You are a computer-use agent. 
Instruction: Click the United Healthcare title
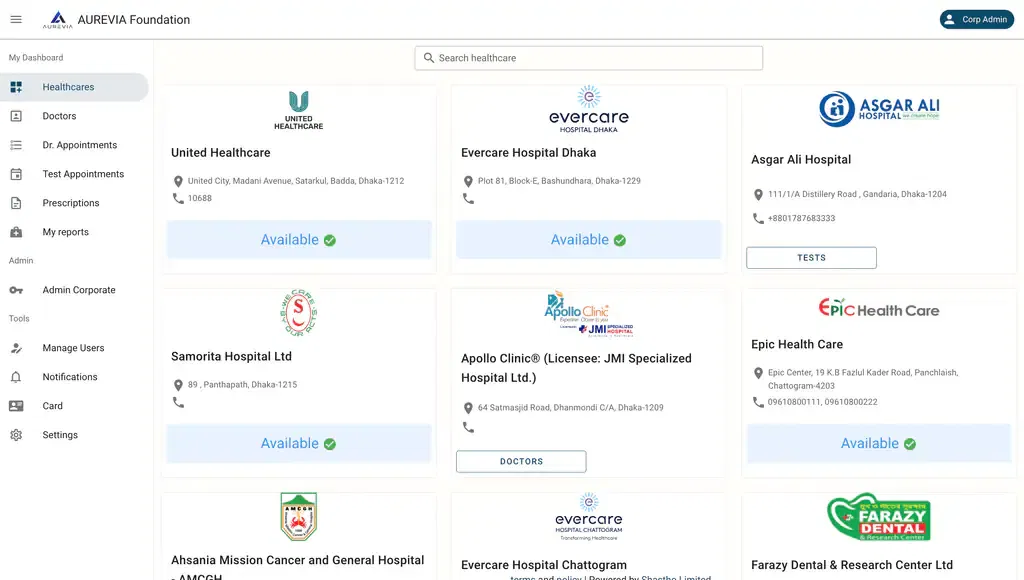click(221, 153)
